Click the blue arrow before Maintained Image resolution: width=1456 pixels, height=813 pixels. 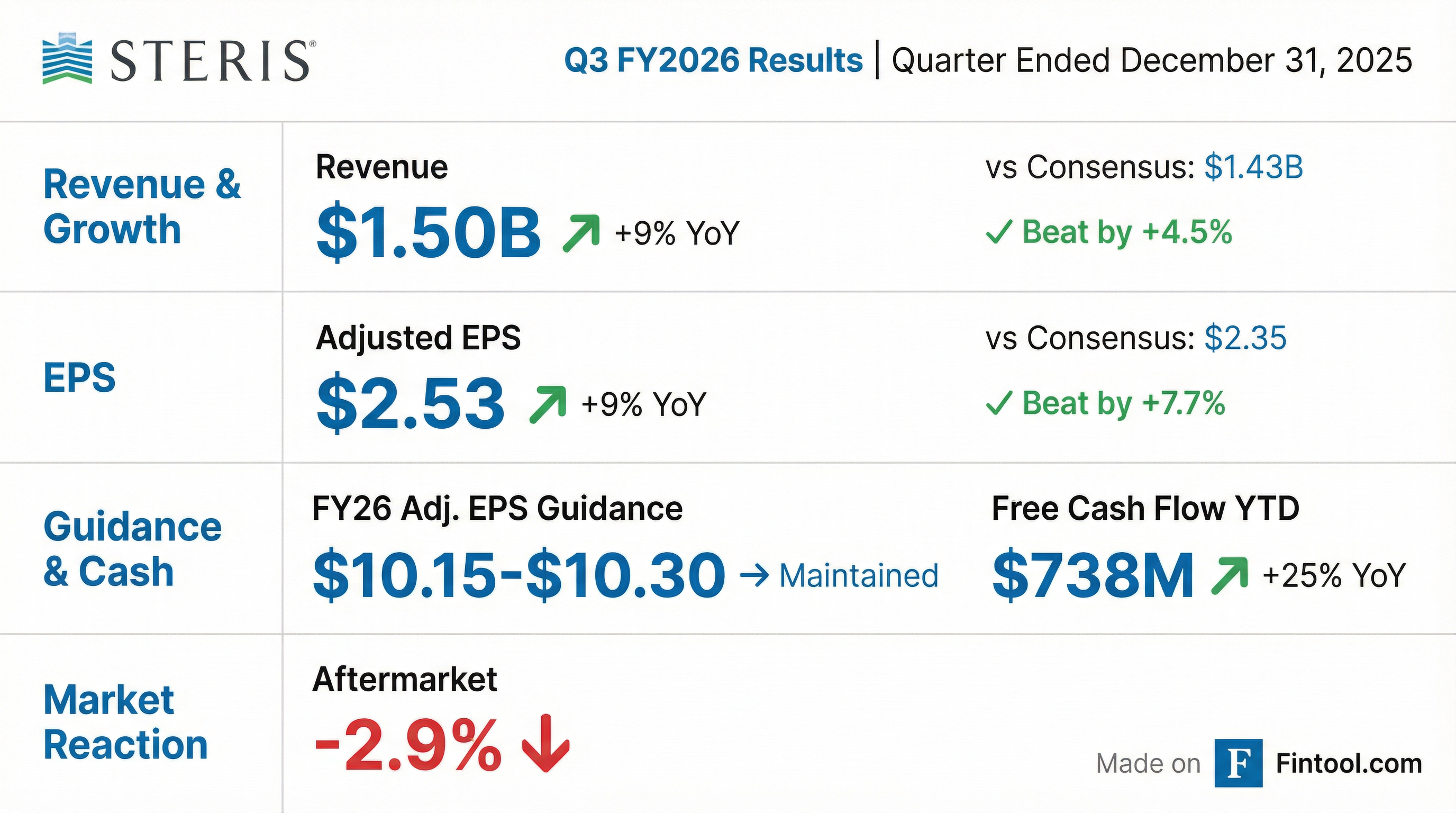pyautogui.click(x=754, y=576)
